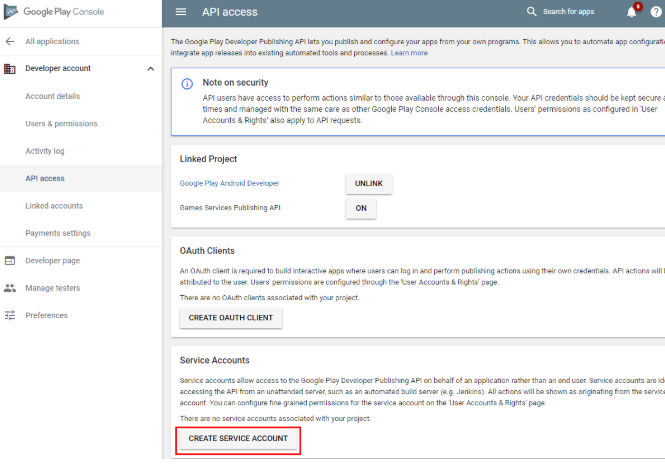Open the notifications bell icon
The height and width of the screenshot is (464, 665).
pyautogui.click(x=632, y=11)
